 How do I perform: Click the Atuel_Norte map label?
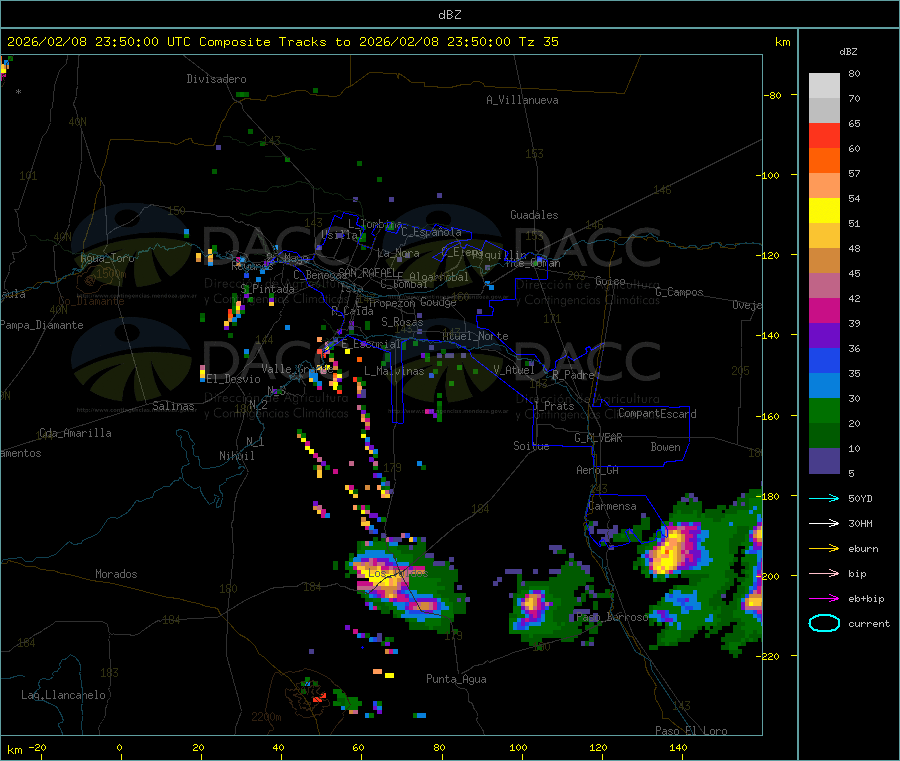click(x=475, y=336)
